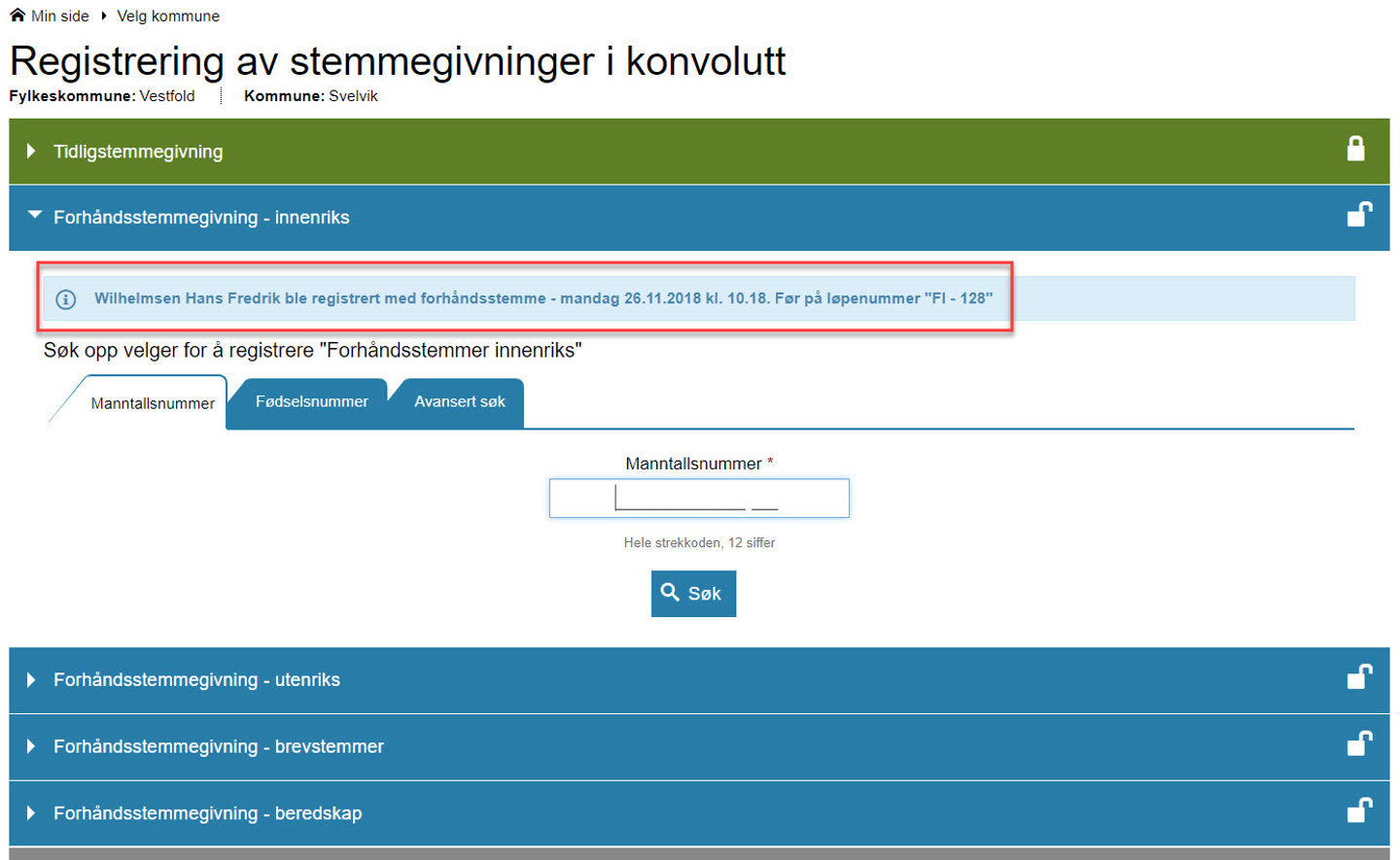Expand the Tidligstemmegivning section arrow

click(31, 152)
